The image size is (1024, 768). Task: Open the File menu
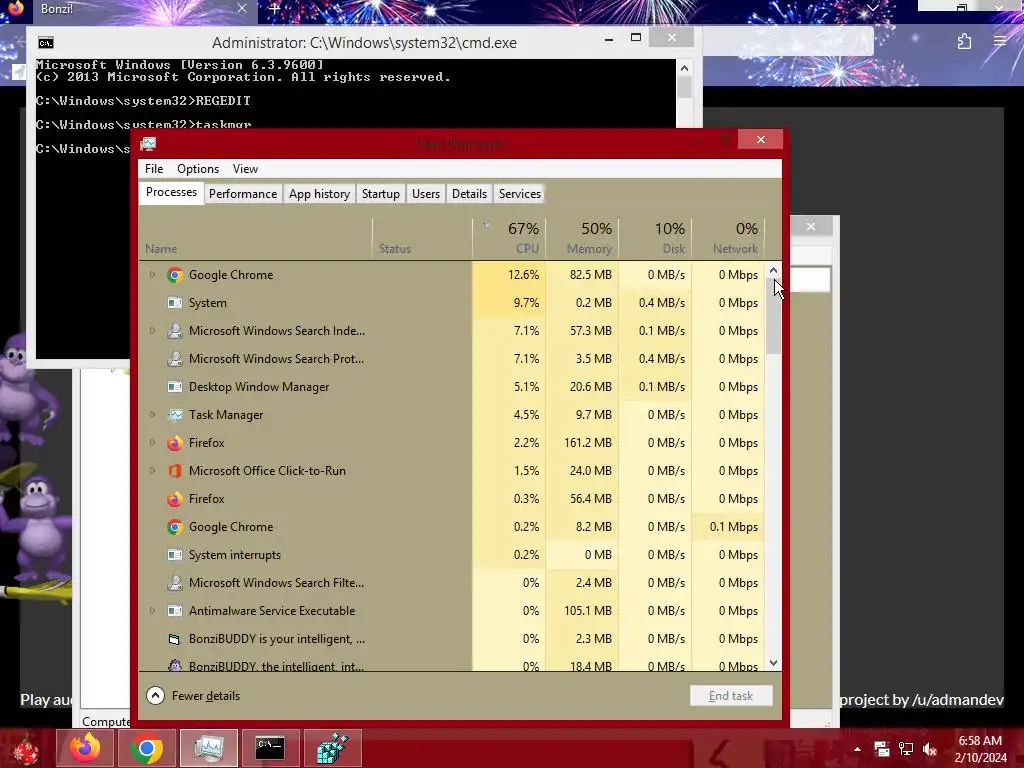(x=154, y=169)
